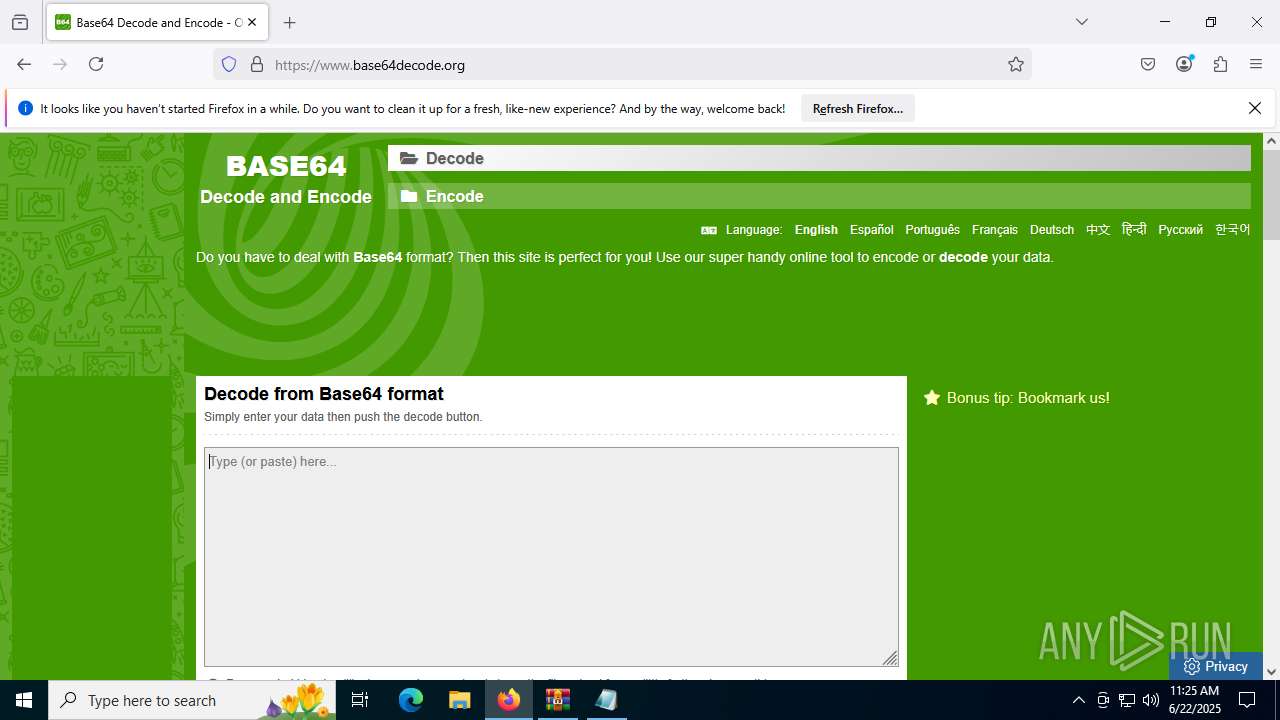
Task: Click into the decode text area
Action: tap(551, 556)
